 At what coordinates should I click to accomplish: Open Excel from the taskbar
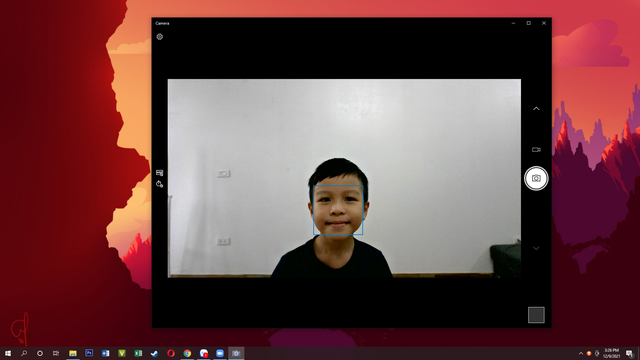[x=138, y=353]
